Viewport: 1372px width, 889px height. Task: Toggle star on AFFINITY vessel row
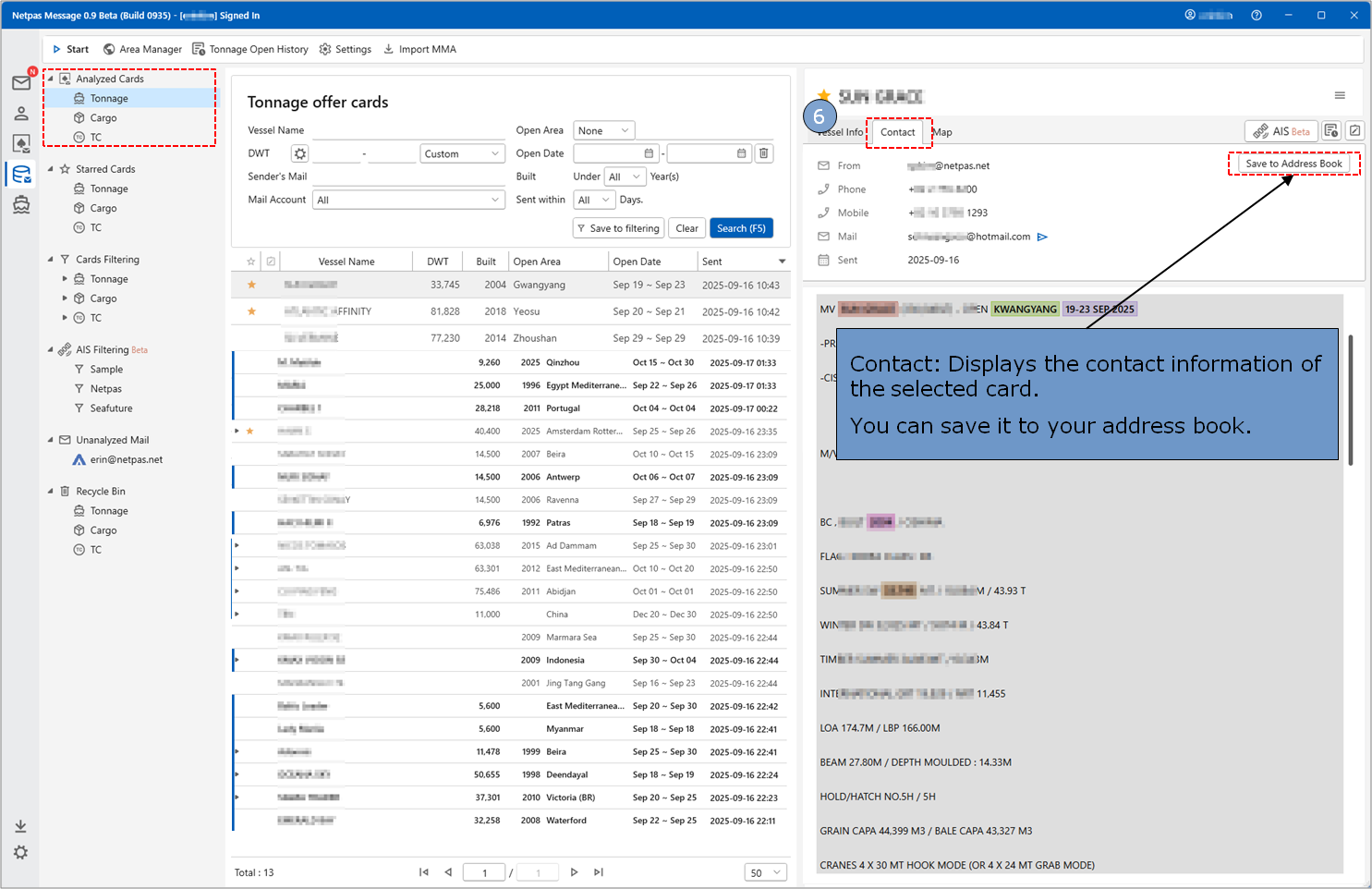coord(251,311)
